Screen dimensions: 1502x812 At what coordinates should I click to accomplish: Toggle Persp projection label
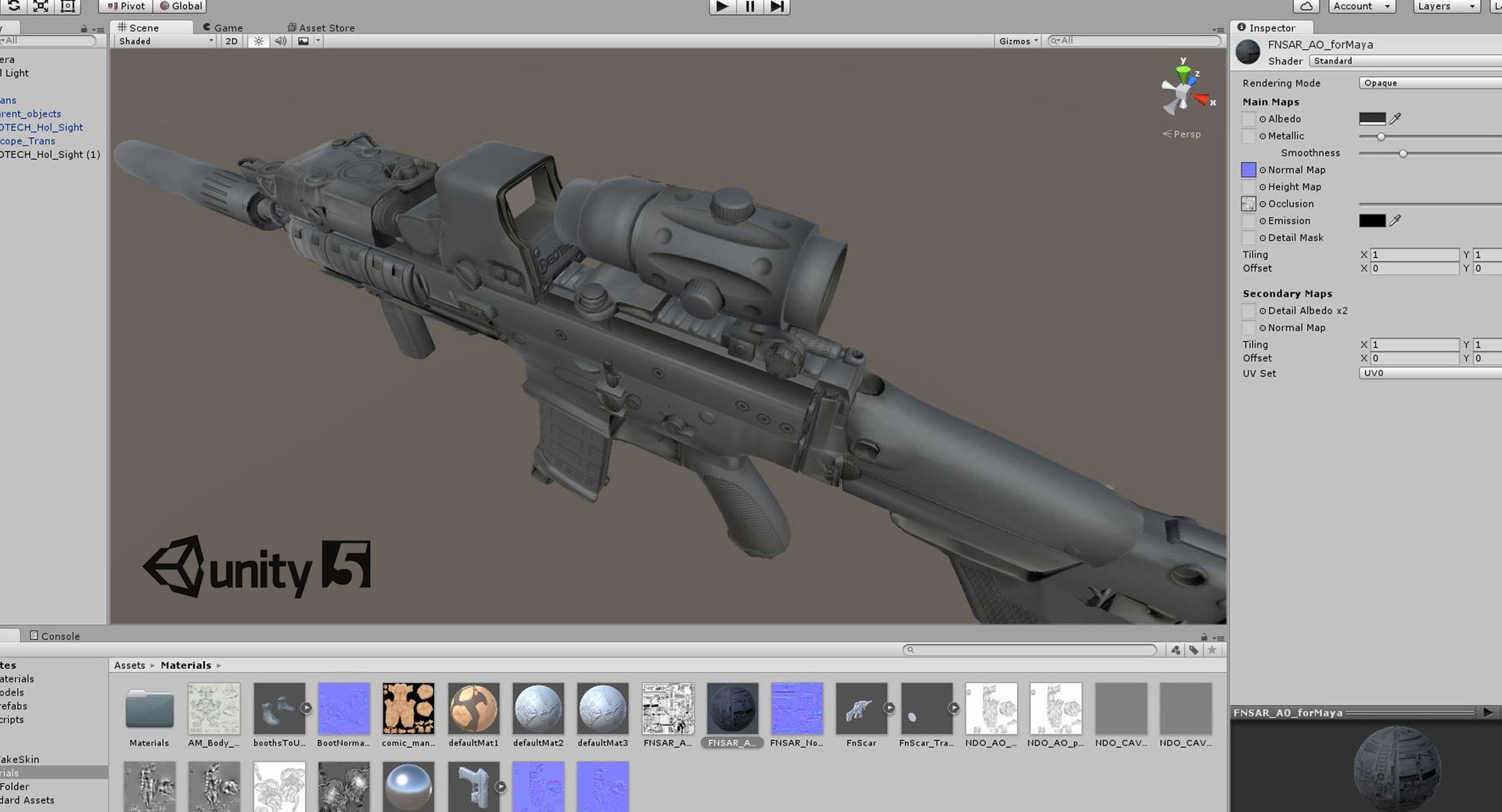click(1181, 134)
